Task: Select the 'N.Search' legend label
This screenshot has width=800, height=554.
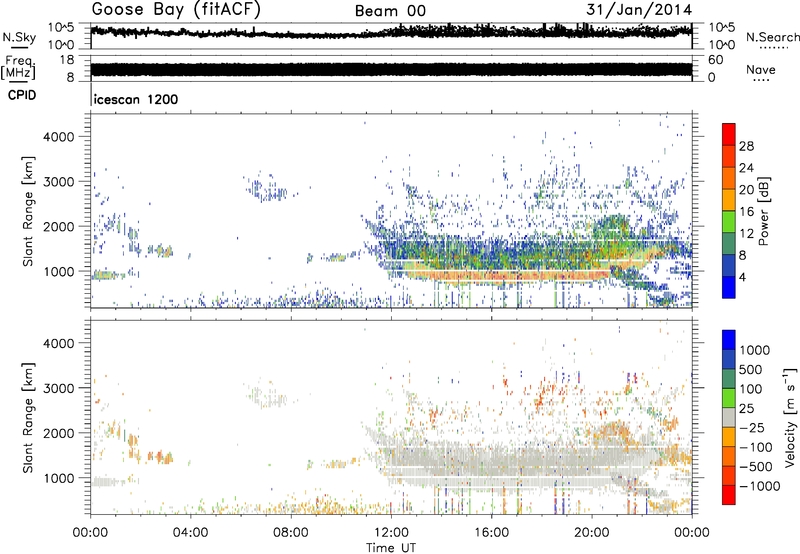Action: (x=772, y=37)
